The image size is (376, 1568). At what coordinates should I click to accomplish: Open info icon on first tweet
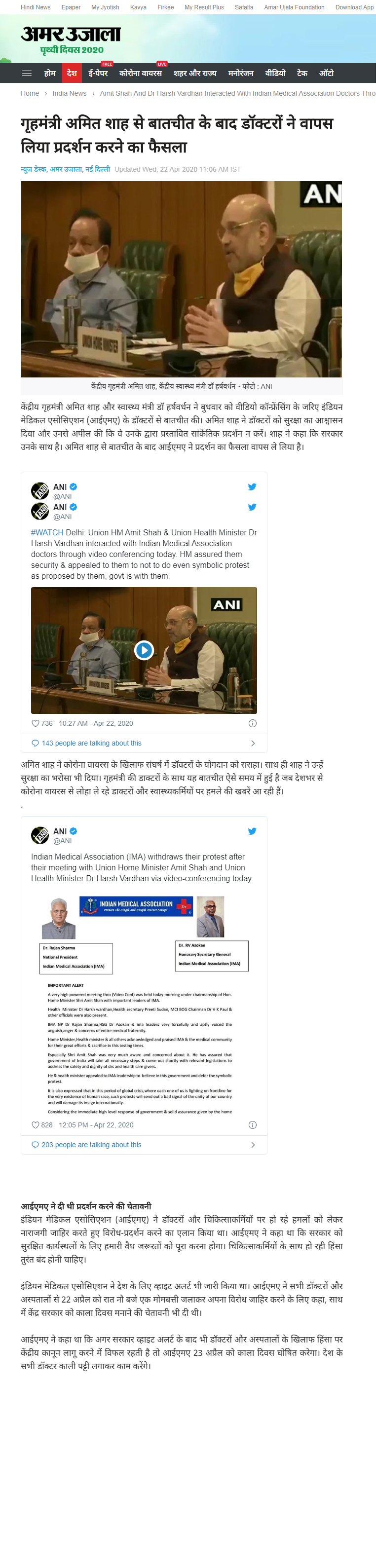point(253,723)
